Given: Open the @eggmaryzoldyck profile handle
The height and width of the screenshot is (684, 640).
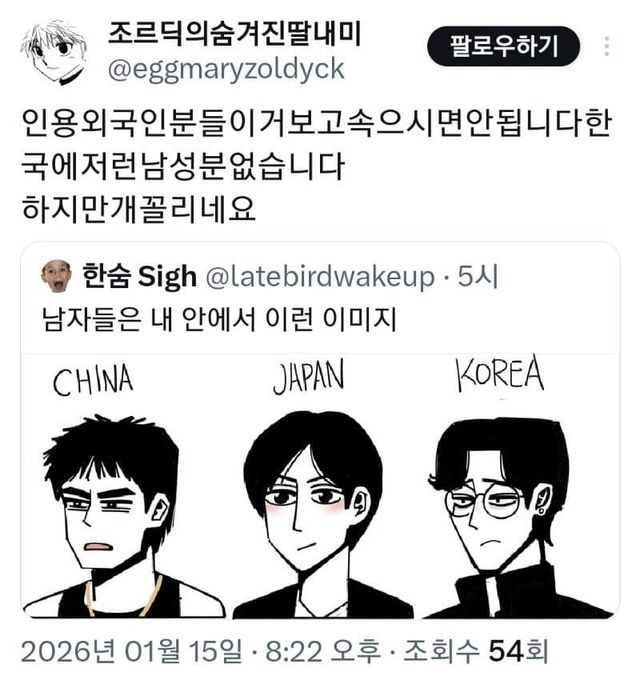Looking at the screenshot, I should coord(226,71).
